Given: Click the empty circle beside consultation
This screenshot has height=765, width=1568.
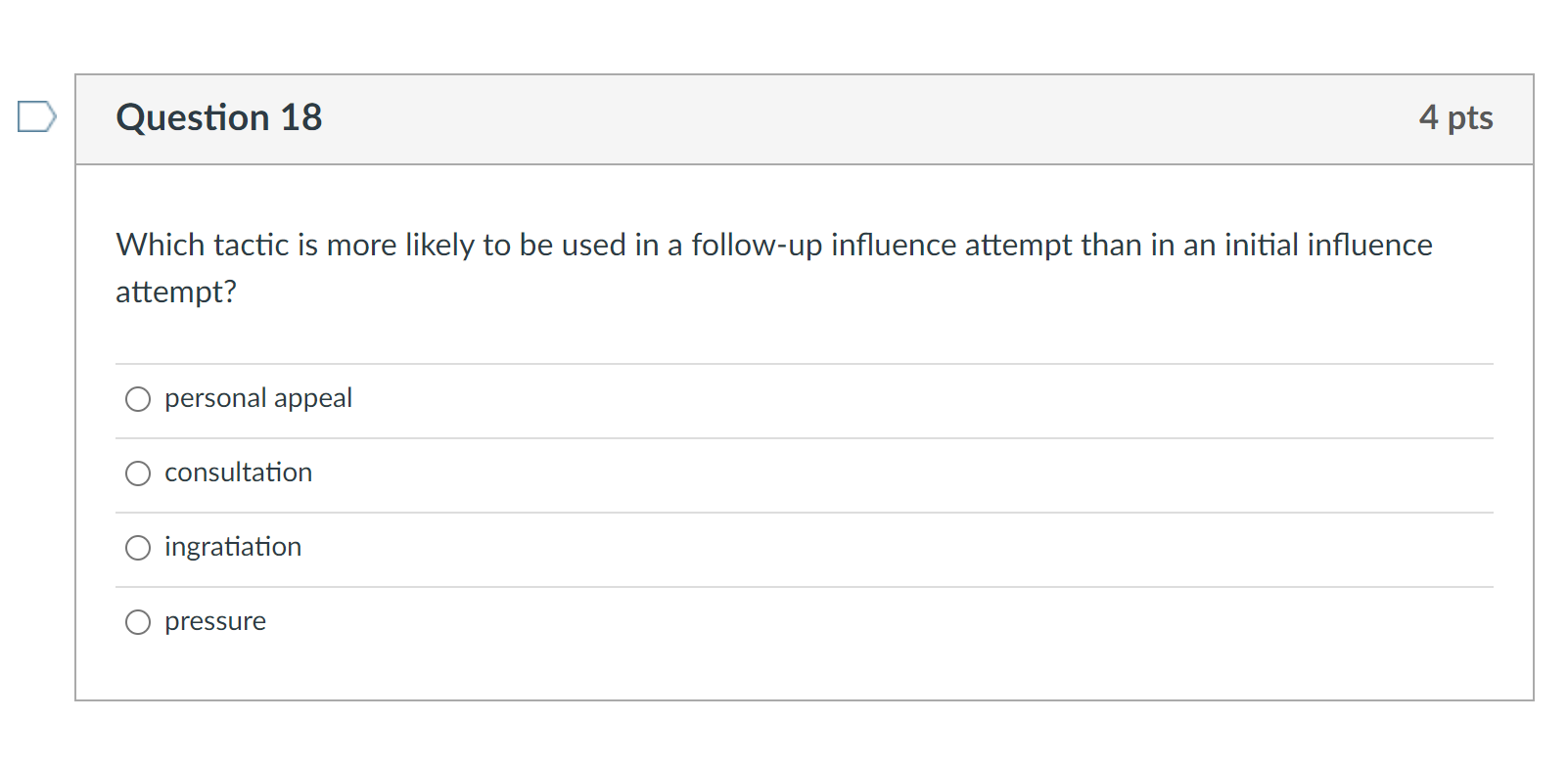Looking at the screenshot, I should [x=138, y=473].
